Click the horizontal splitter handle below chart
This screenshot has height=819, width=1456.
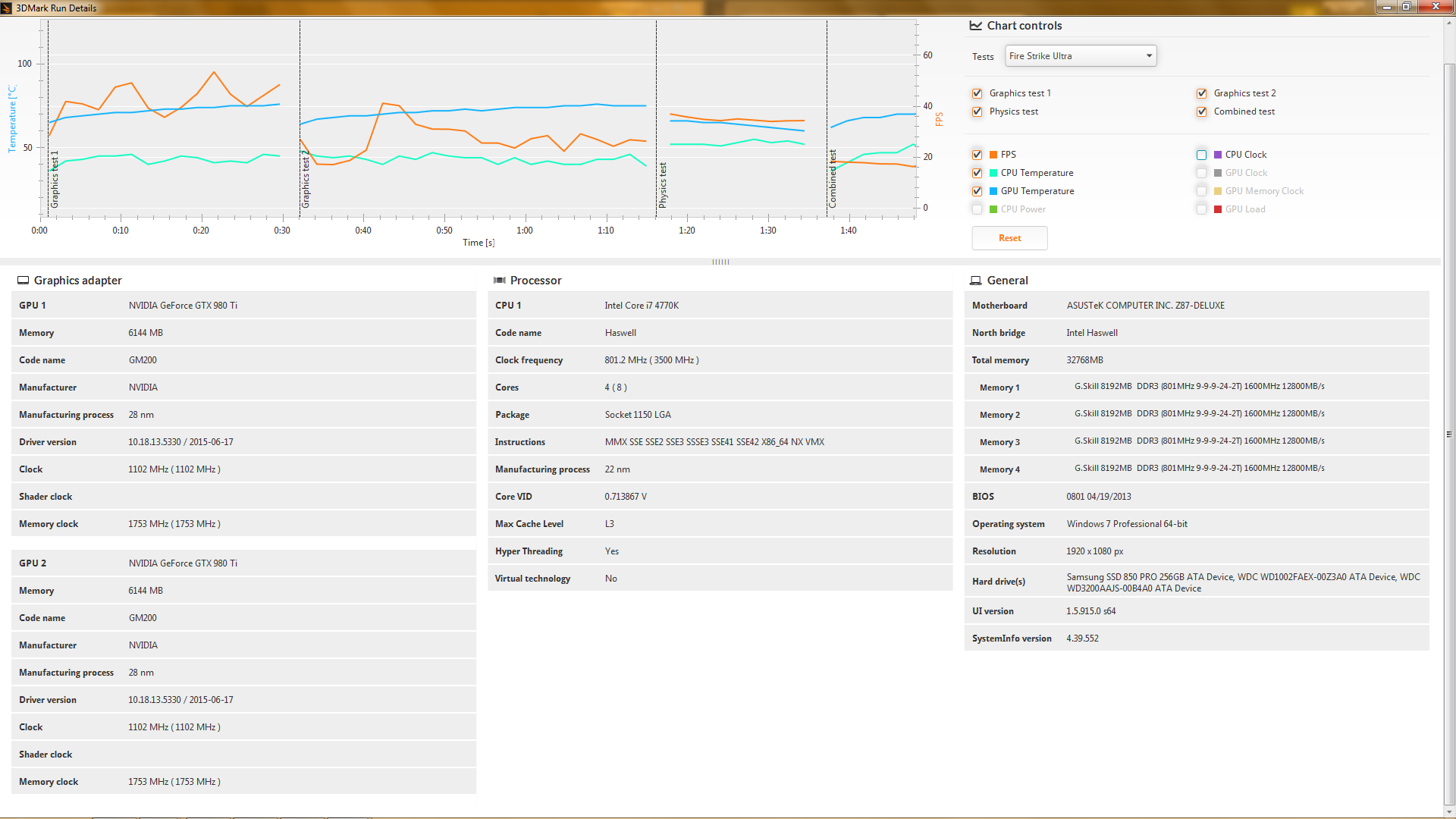(x=720, y=262)
